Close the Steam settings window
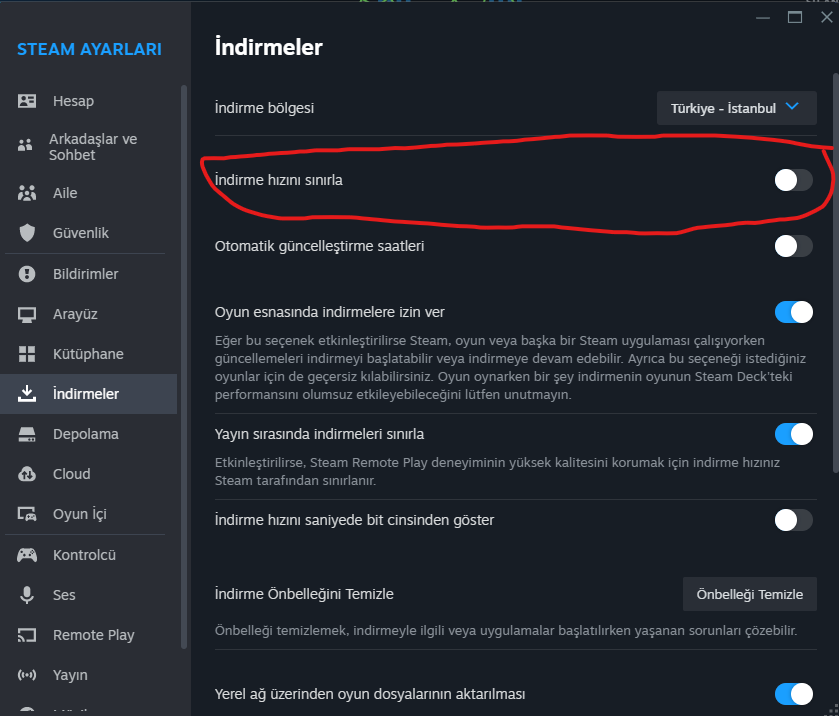 pos(827,18)
